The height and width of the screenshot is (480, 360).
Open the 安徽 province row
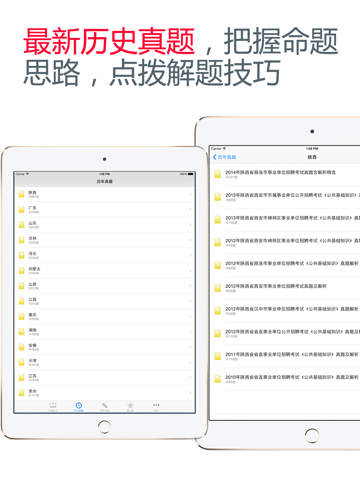click(x=104, y=347)
